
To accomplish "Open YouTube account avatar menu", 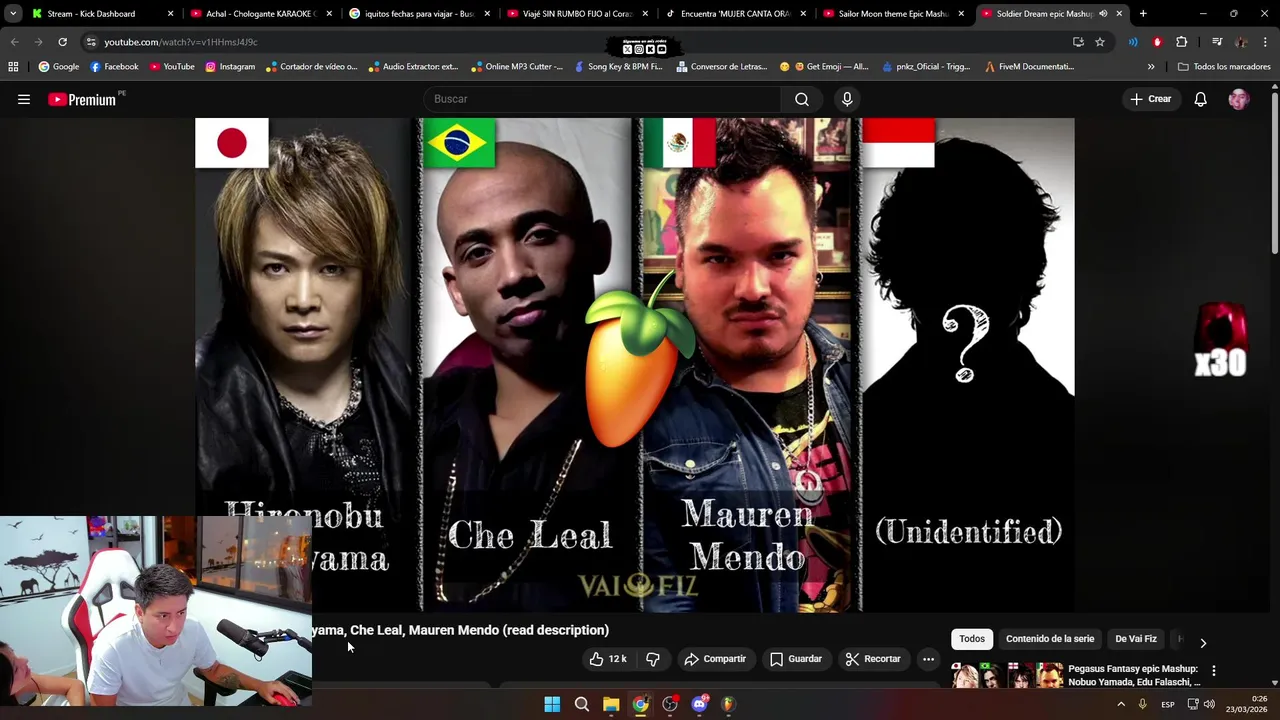I will 1239,99.
